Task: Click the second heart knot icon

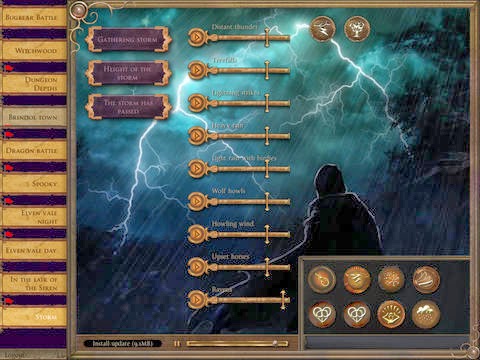Action: (357, 314)
